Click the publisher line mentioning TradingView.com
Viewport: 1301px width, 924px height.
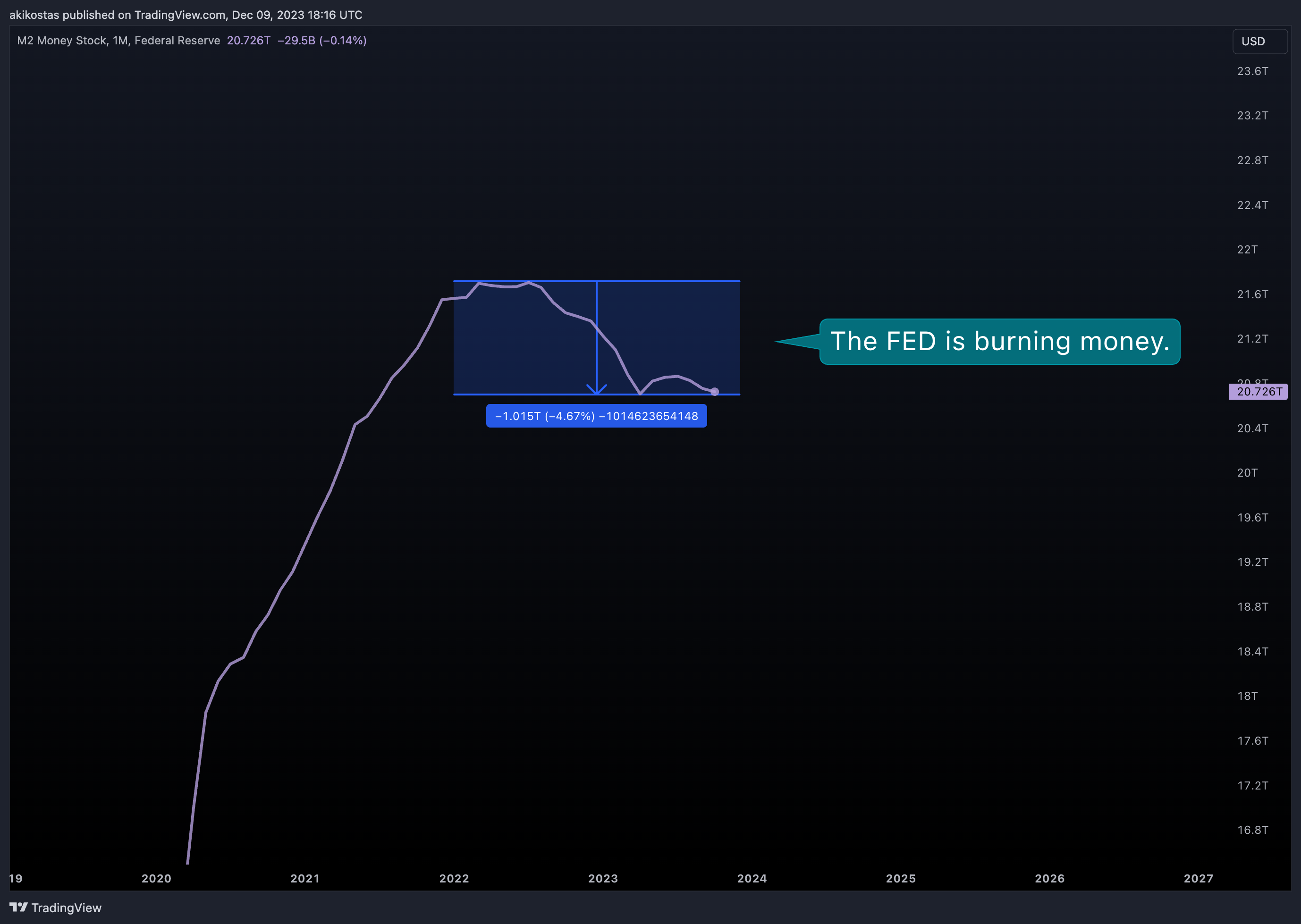(x=186, y=15)
